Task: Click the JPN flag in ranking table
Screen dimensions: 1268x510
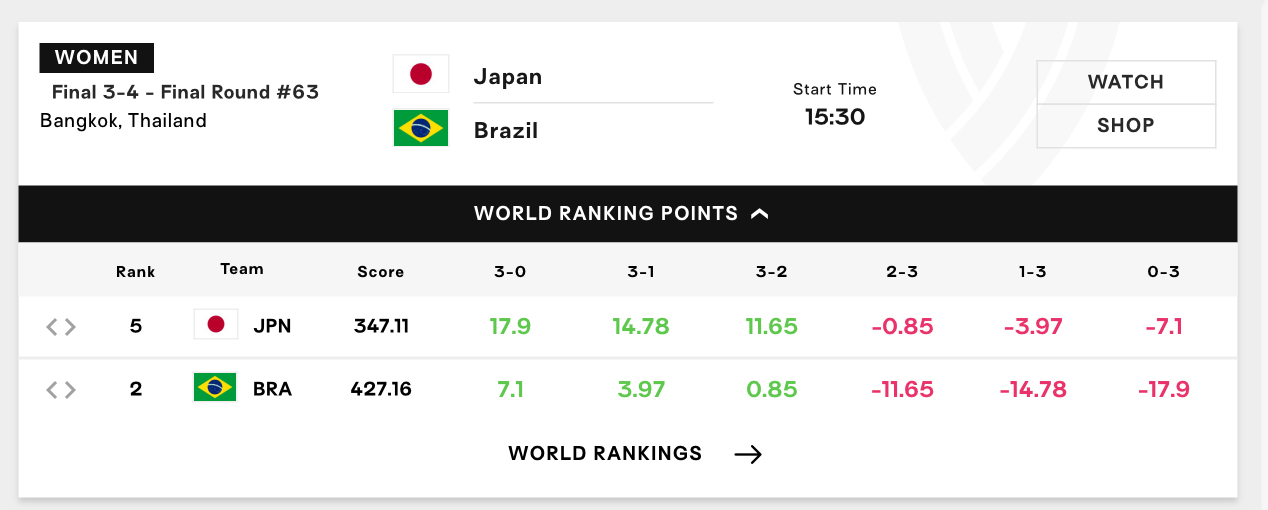Action: click(215, 325)
